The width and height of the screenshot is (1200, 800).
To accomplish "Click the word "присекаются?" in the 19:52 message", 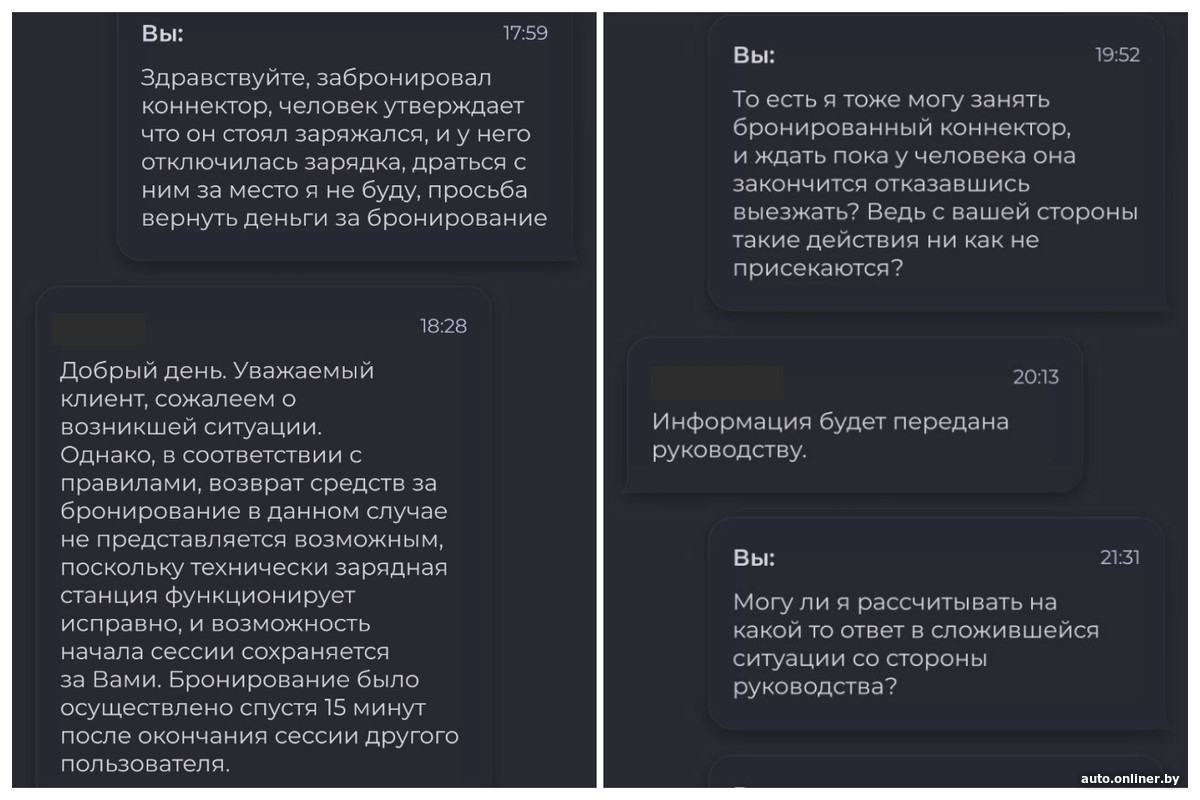I will click(818, 268).
